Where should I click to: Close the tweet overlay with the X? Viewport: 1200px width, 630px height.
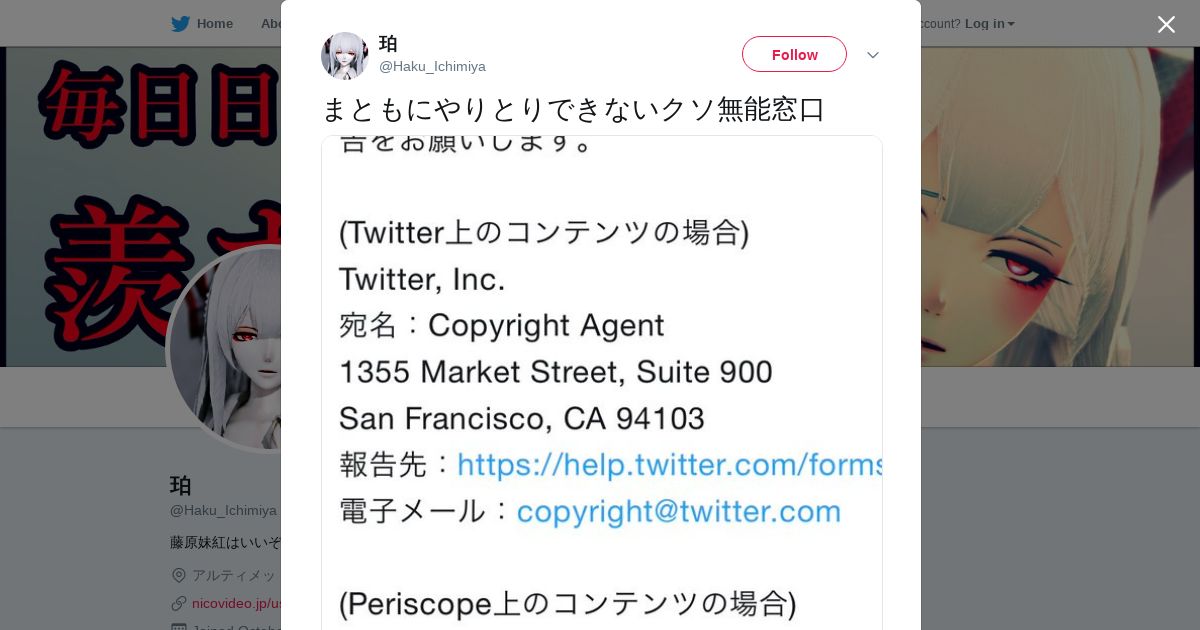coord(1166,24)
